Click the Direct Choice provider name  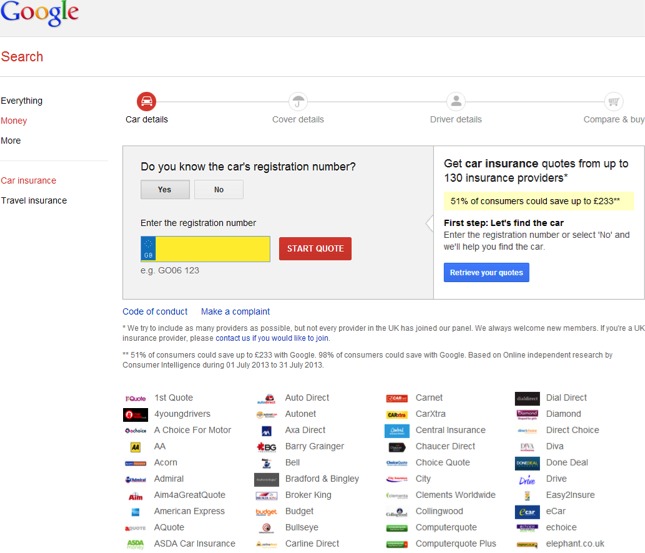click(573, 430)
